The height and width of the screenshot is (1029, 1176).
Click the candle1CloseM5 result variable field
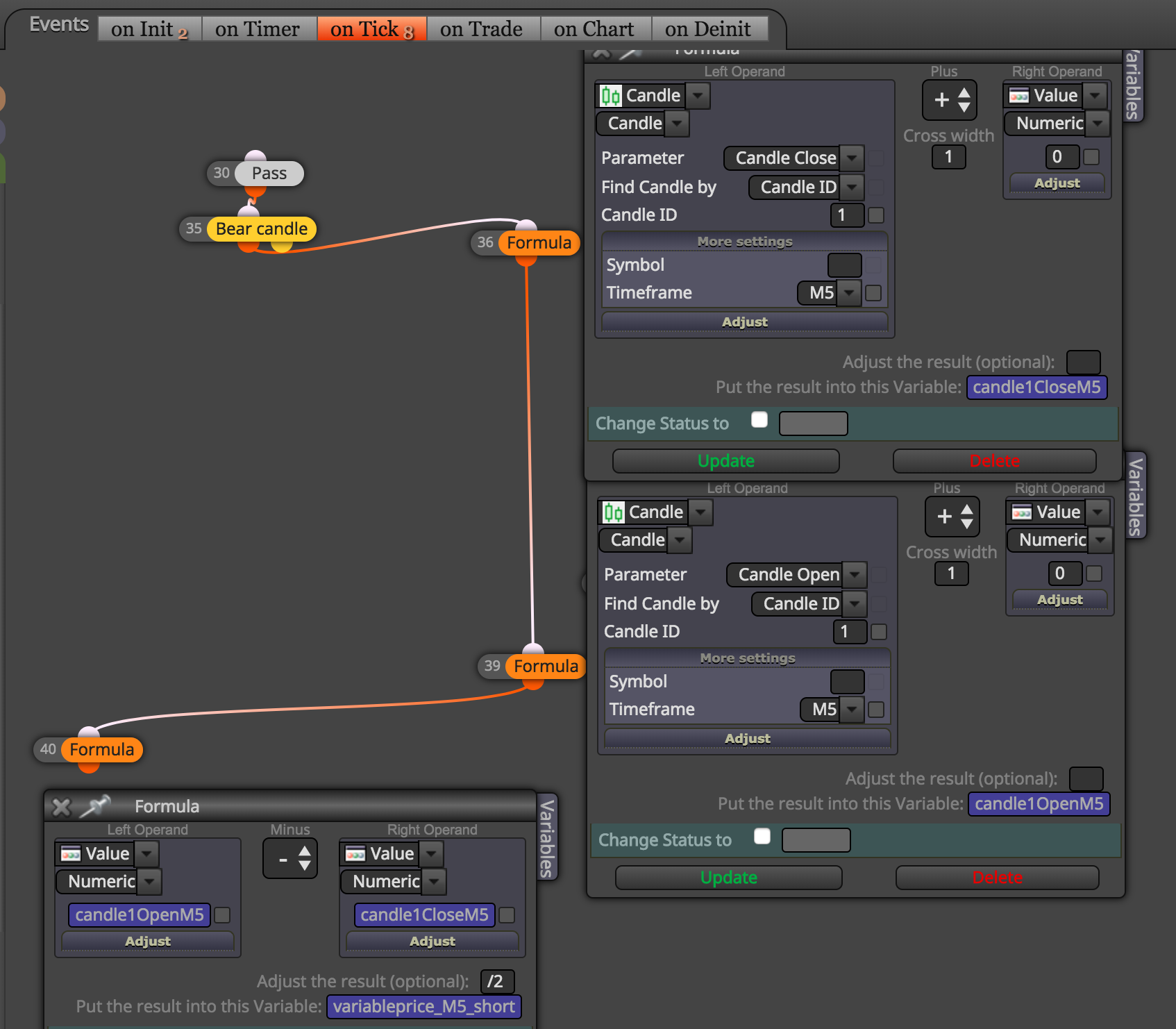(1036, 387)
